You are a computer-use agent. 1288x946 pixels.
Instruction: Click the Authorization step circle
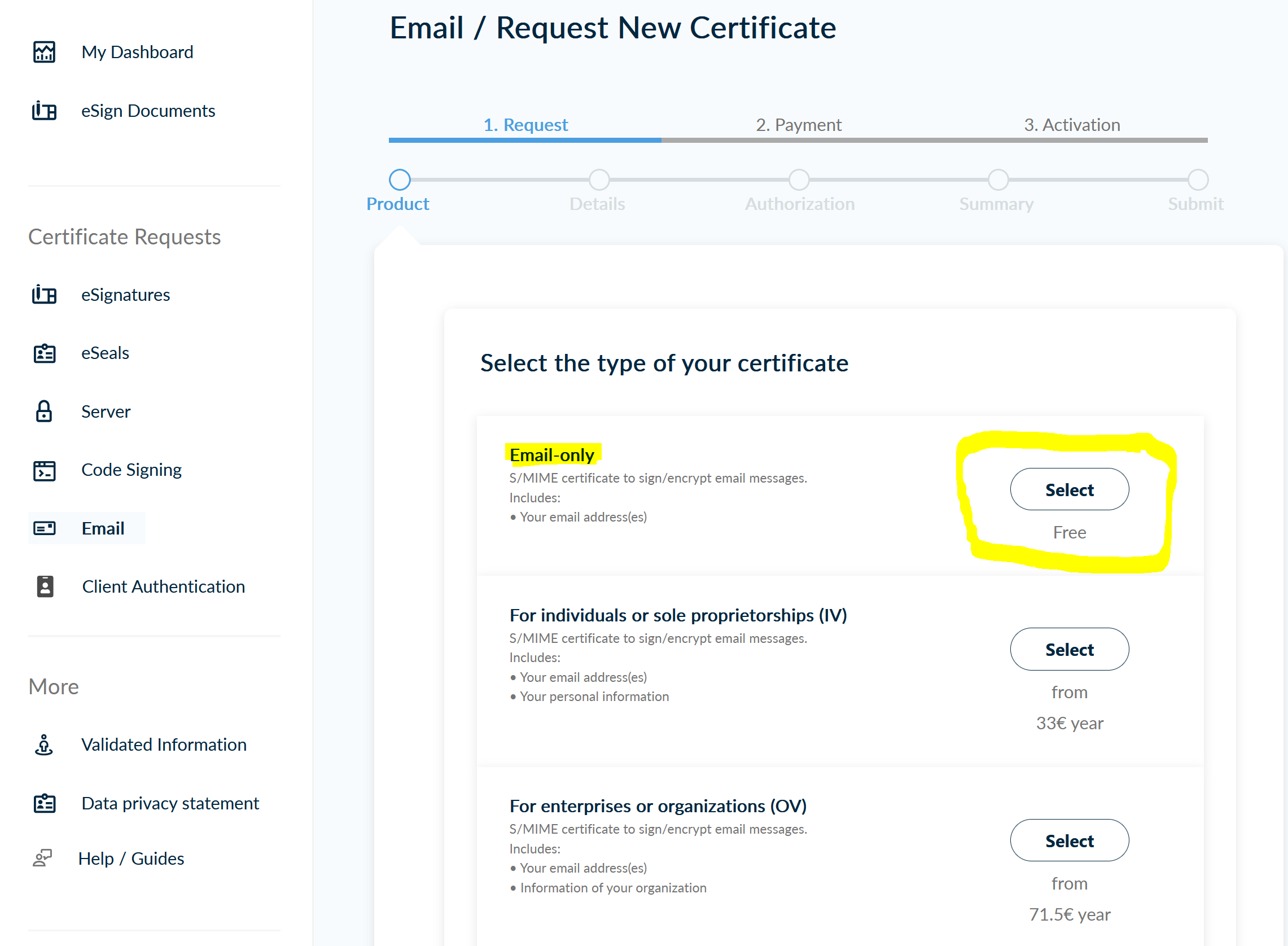coord(799,180)
